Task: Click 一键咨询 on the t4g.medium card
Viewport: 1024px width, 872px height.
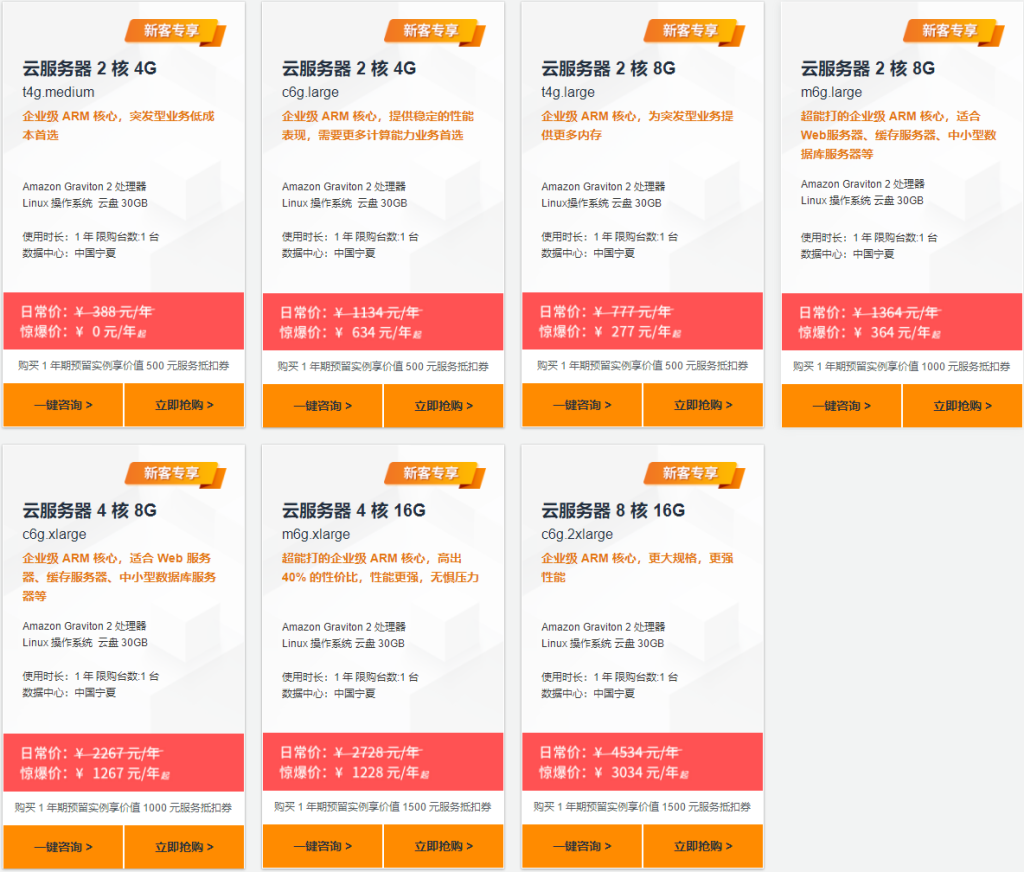Action: coord(63,405)
